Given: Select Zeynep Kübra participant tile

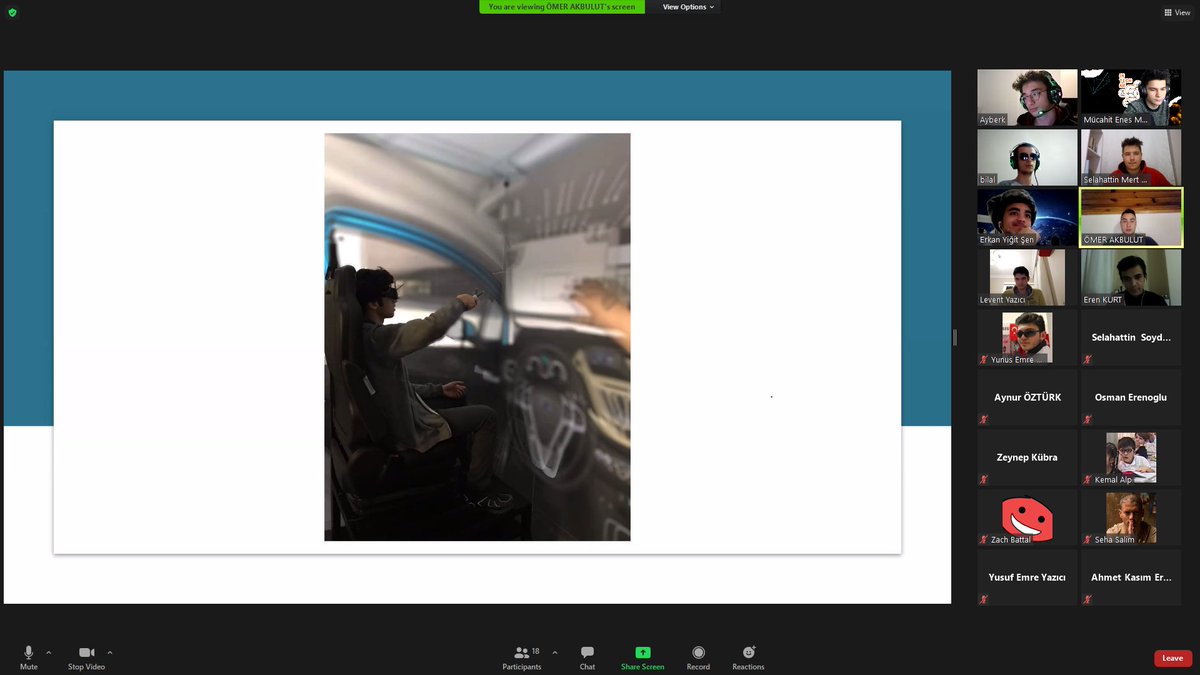Looking at the screenshot, I should [1027, 458].
